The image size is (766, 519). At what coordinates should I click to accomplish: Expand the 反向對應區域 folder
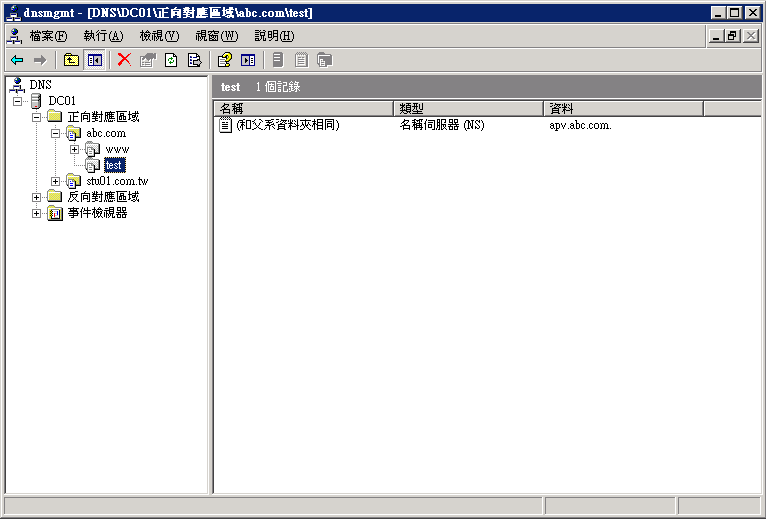[37, 197]
